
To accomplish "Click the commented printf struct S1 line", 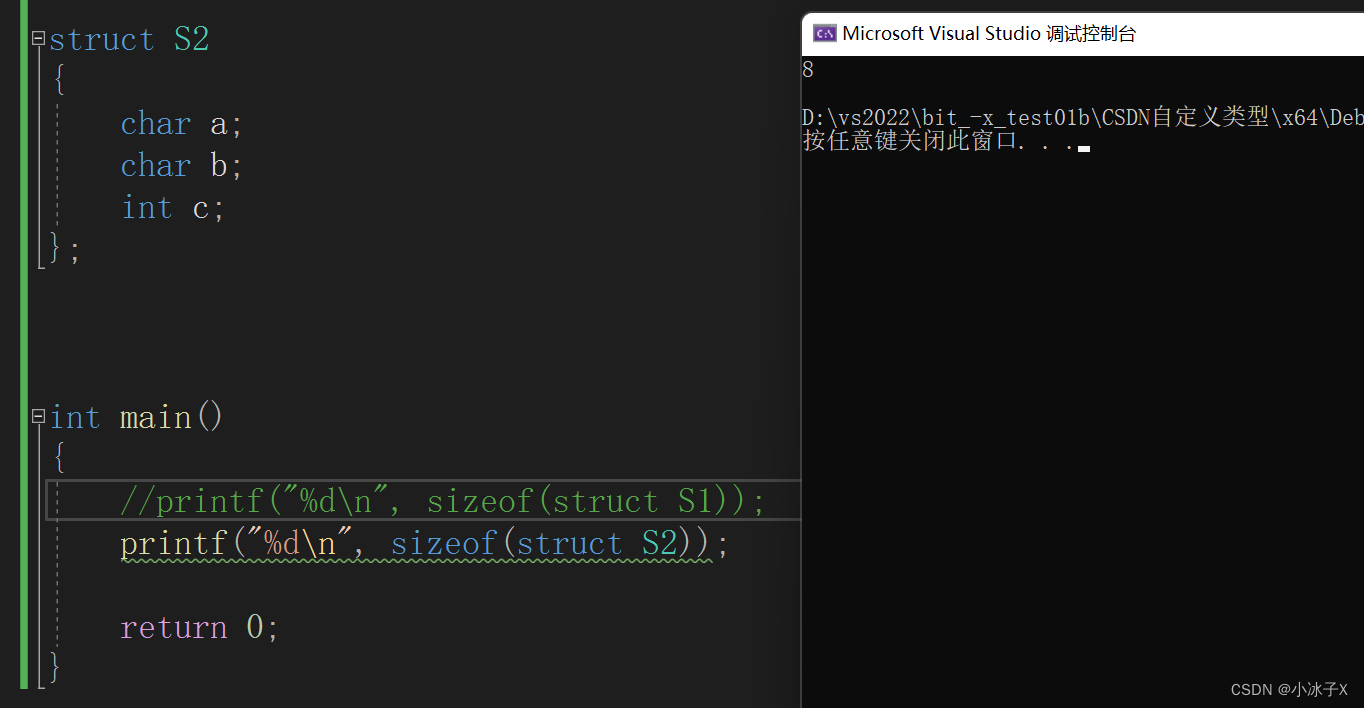I will (x=443, y=500).
